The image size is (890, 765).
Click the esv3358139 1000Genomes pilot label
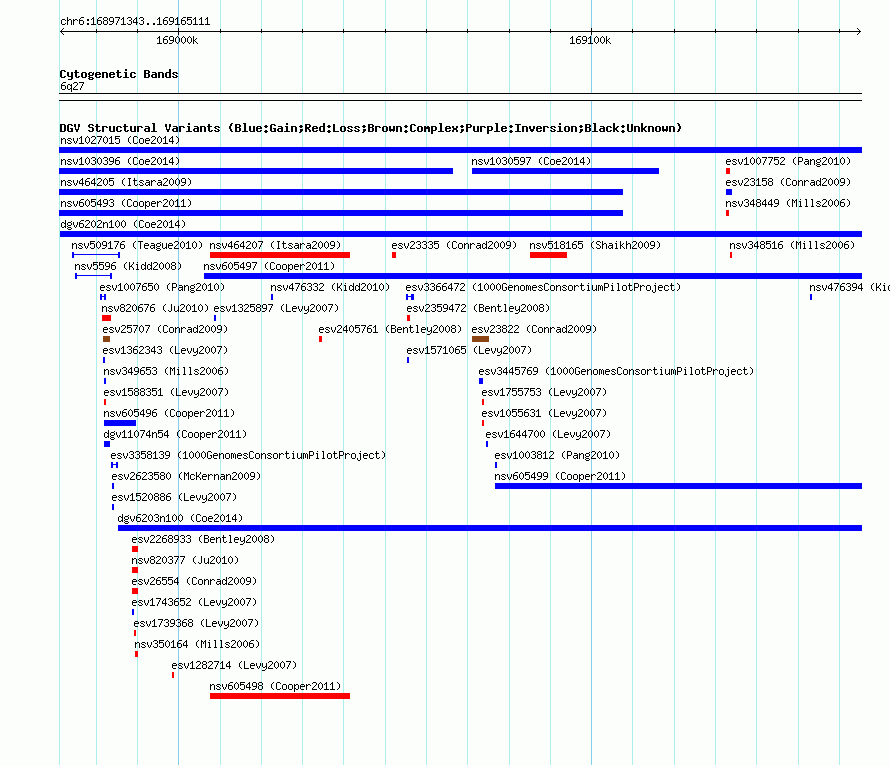(248, 455)
